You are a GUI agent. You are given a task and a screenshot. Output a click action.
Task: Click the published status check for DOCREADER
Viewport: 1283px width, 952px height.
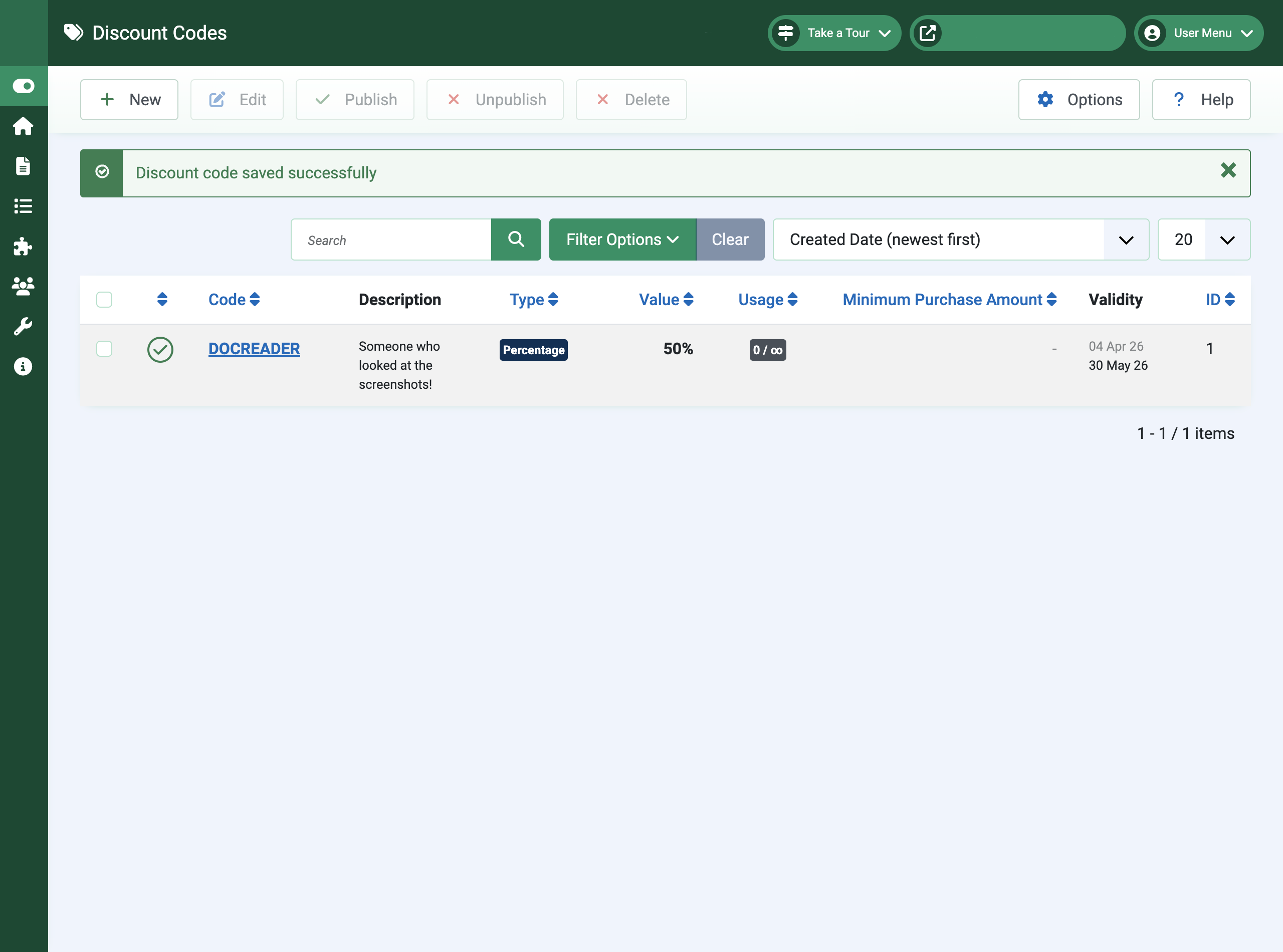coord(160,349)
